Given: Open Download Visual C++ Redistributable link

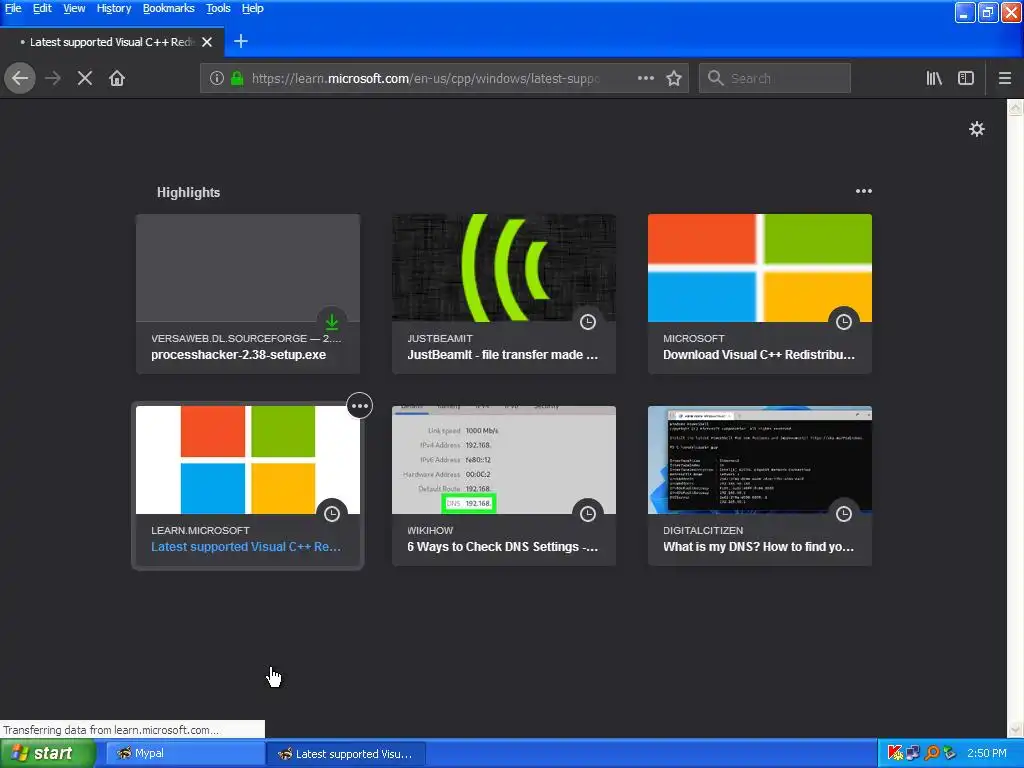Looking at the screenshot, I should [759, 355].
